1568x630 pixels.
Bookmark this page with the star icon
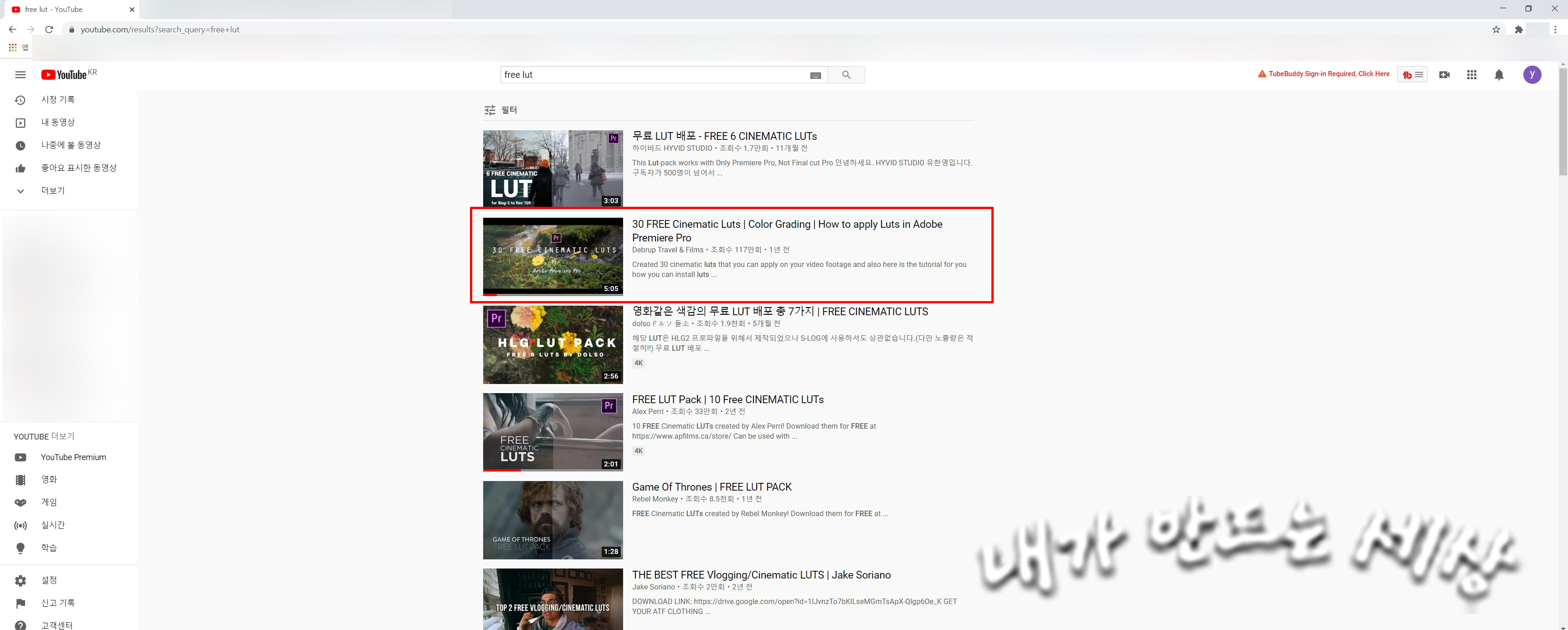(x=1496, y=29)
